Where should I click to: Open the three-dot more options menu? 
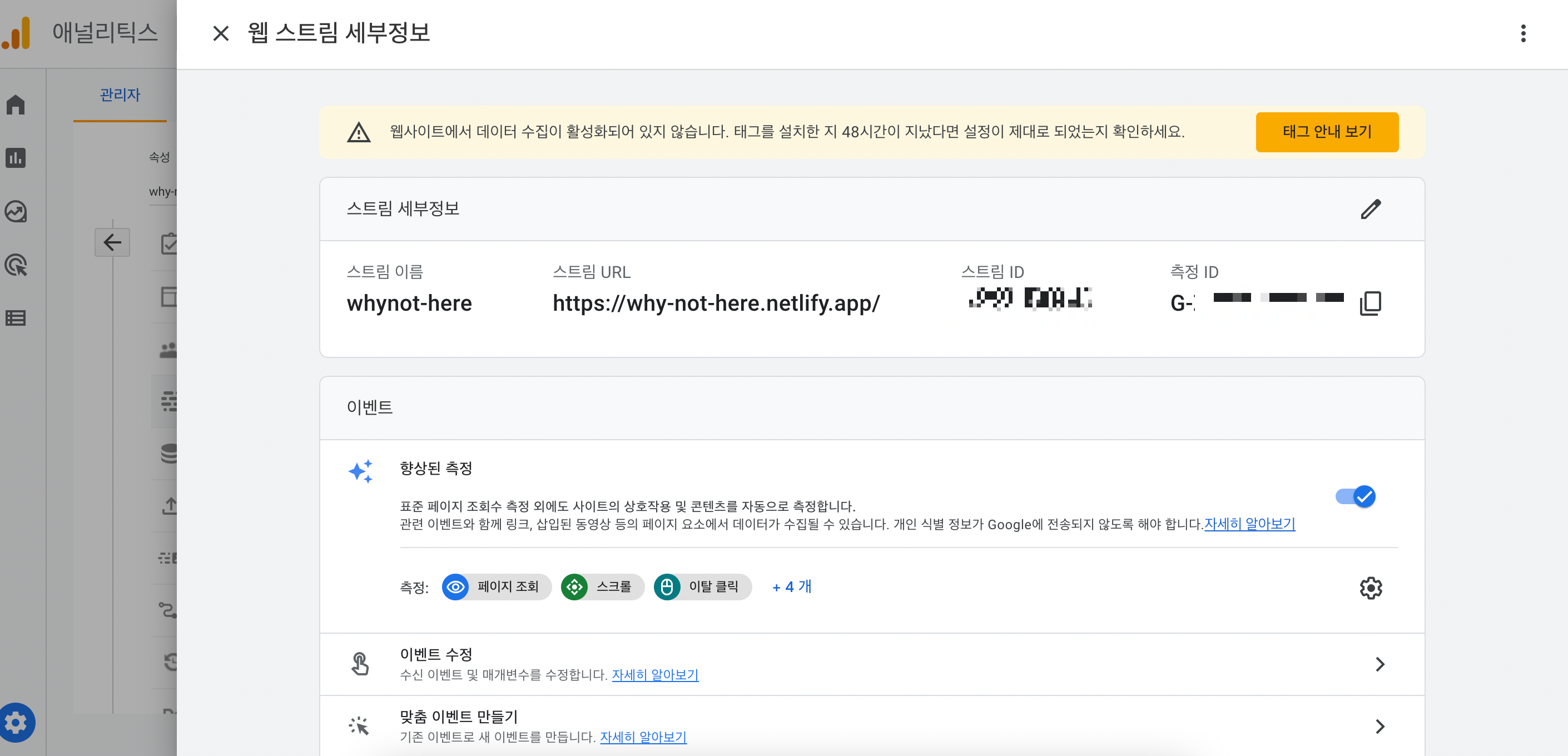pos(1523,33)
